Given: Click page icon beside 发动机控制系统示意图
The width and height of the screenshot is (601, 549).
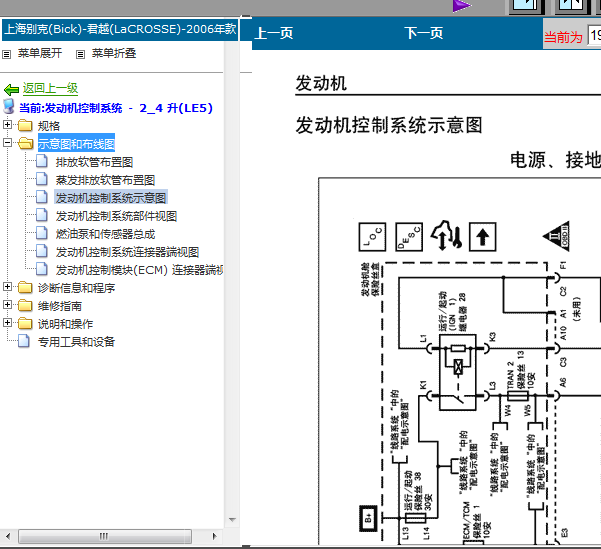Looking at the screenshot, I should (x=42, y=197).
